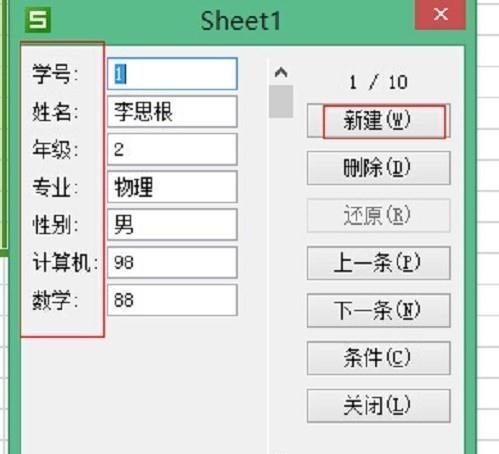Click the WPS spreadsheet icon in title bar
The height and width of the screenshot is (454, 499).
pos(38,20)
